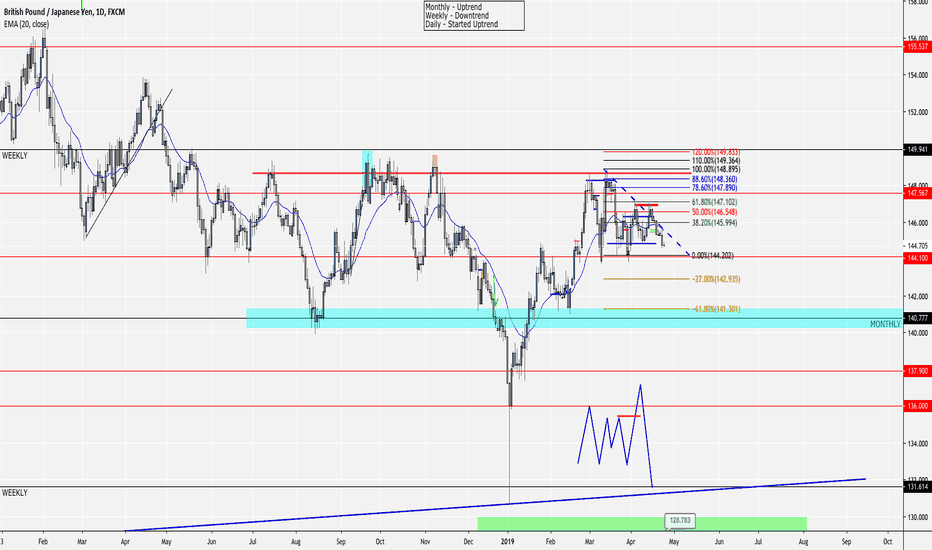Select the red 144.100 price label

pos(917,258)
